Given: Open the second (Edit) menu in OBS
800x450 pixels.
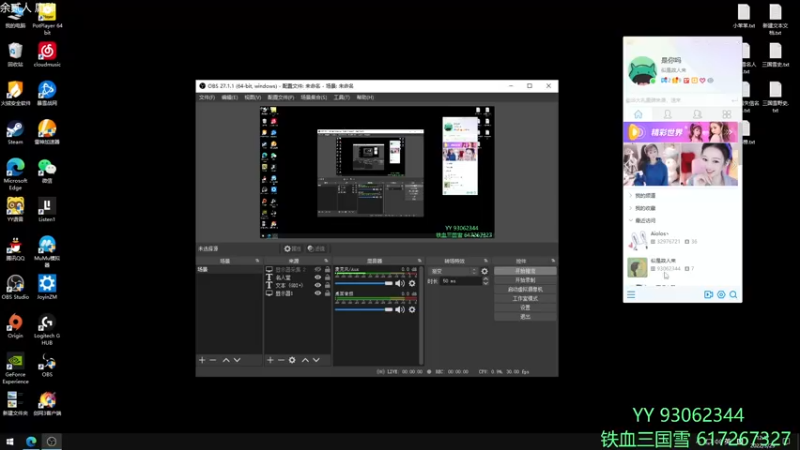Looking at the screenshot, I should [229, 97].
